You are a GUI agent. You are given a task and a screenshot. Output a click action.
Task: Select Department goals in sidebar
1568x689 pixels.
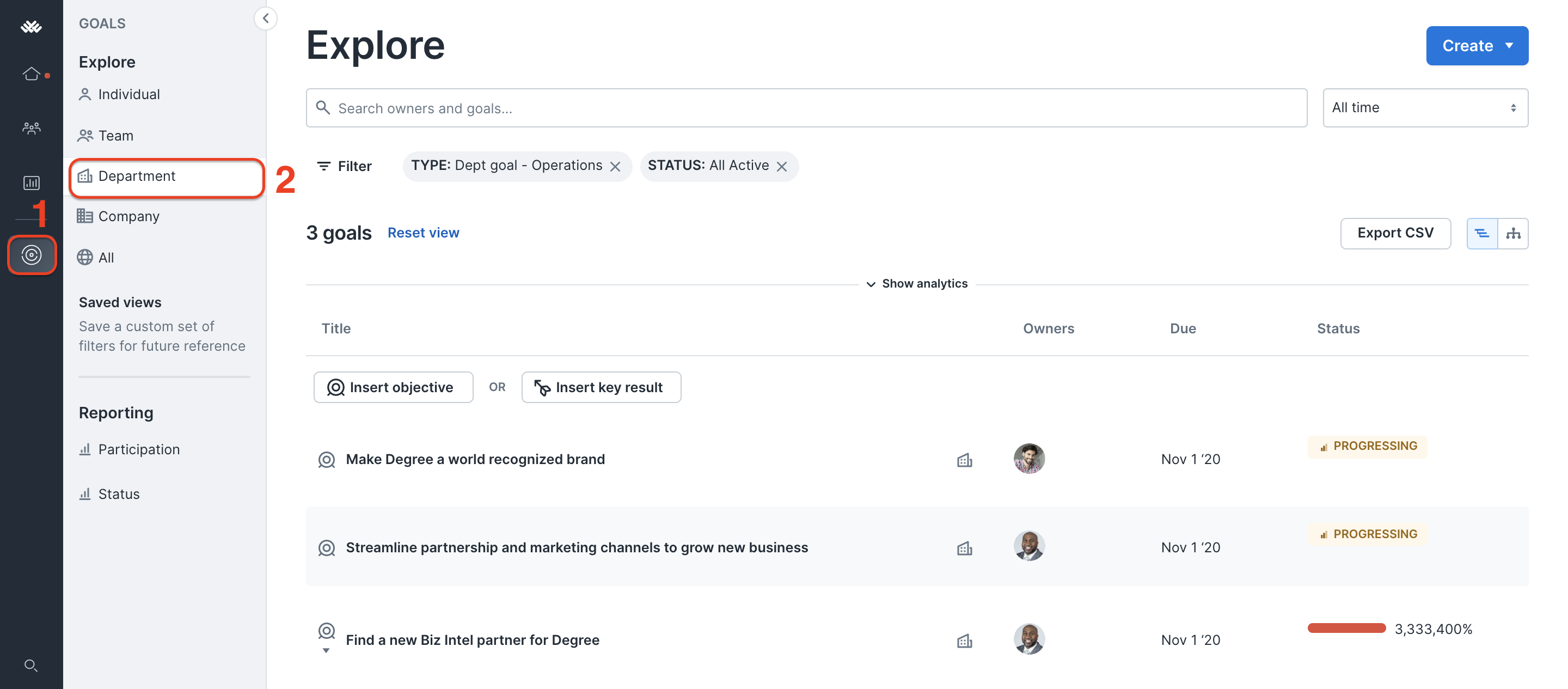pos(166,176)
